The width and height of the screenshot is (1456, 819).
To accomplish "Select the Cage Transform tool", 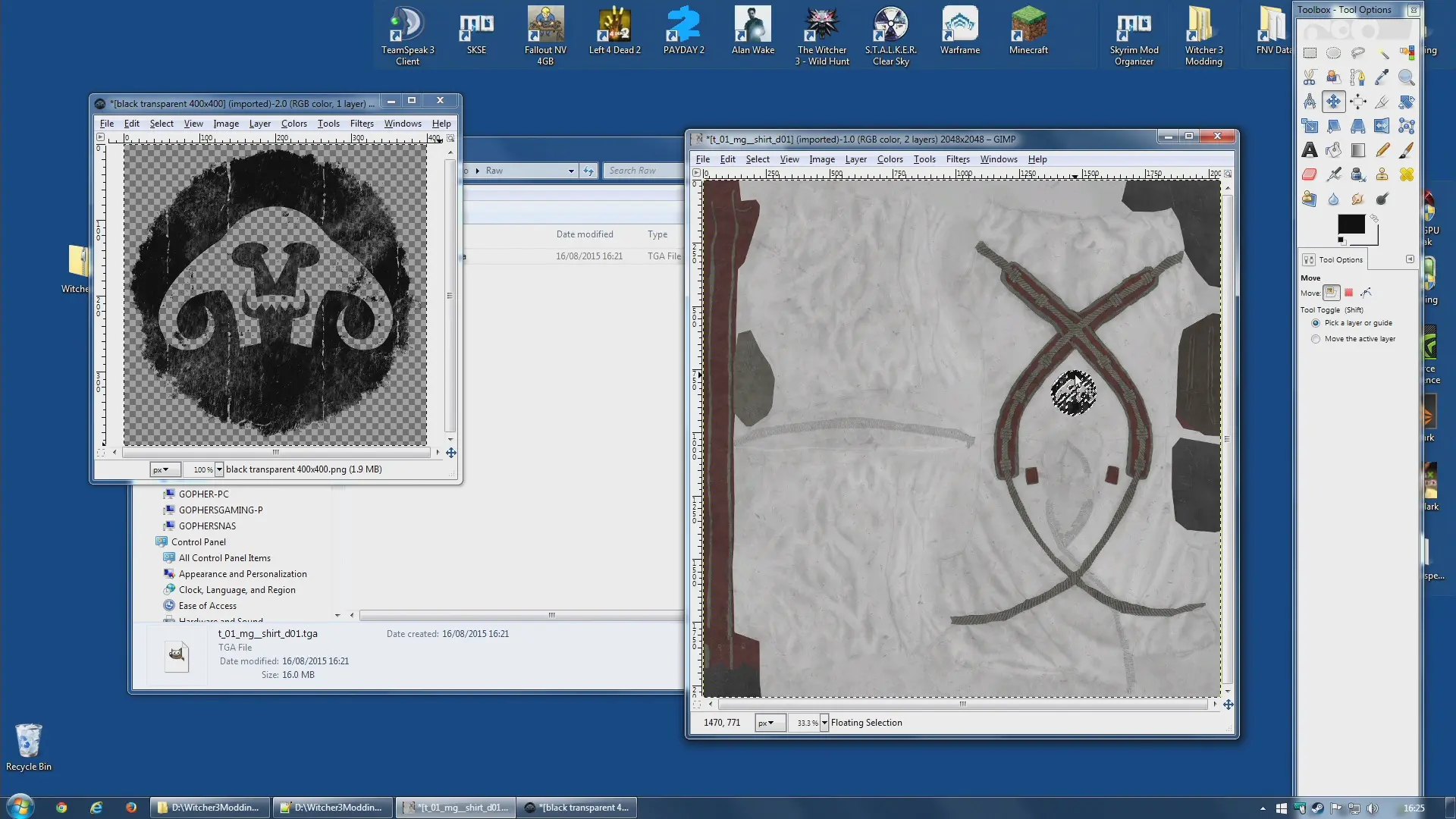I will 1407,126.
